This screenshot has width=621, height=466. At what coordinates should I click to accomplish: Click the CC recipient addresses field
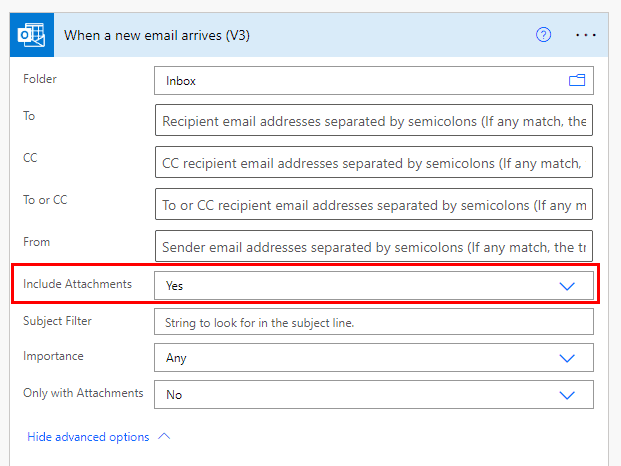coord(374,162)
